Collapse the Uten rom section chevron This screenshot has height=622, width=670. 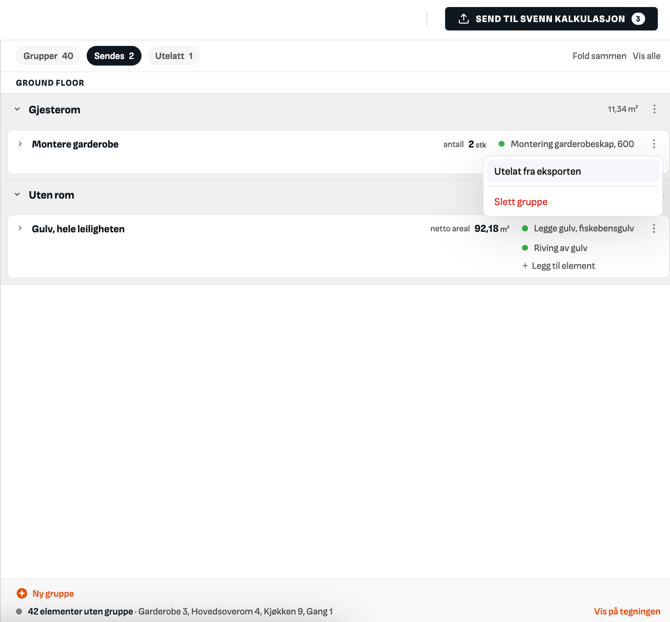click(x=18, y=195)
